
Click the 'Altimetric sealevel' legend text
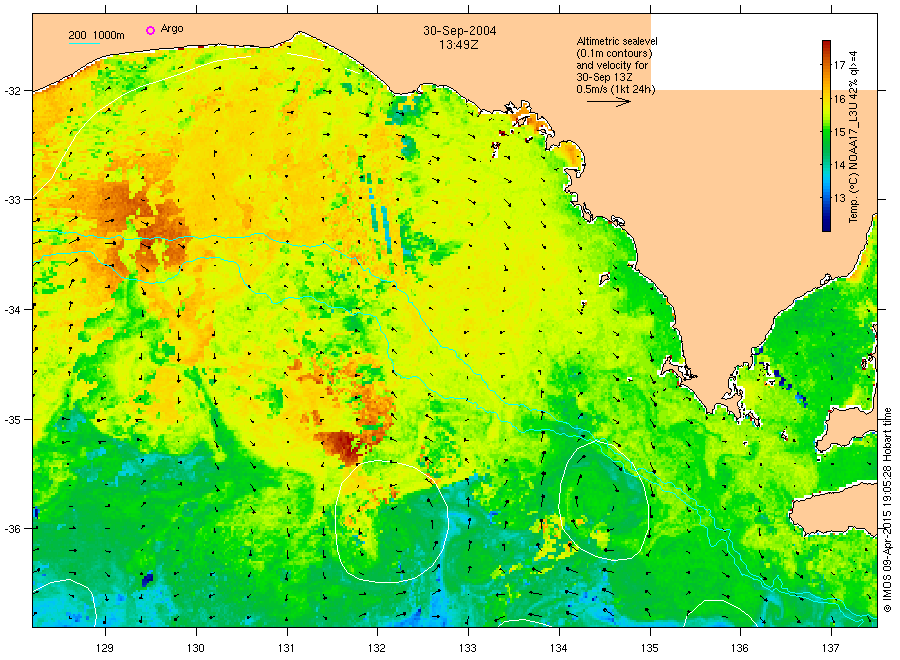click(x=617, y=41)
